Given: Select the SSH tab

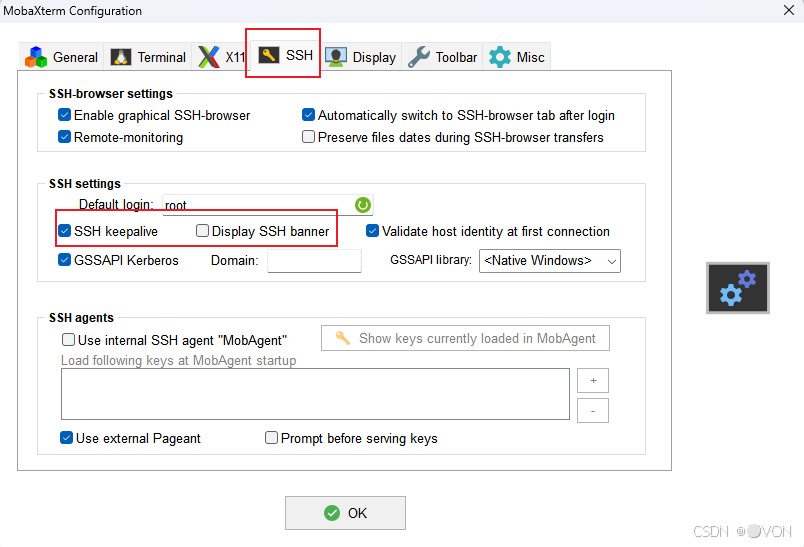Looking at the screenshot, I should [284, 55].
